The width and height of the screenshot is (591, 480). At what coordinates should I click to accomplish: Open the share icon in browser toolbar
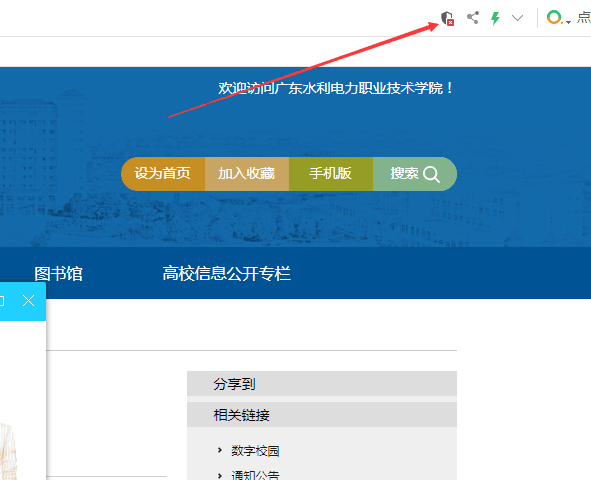[473, 18]
